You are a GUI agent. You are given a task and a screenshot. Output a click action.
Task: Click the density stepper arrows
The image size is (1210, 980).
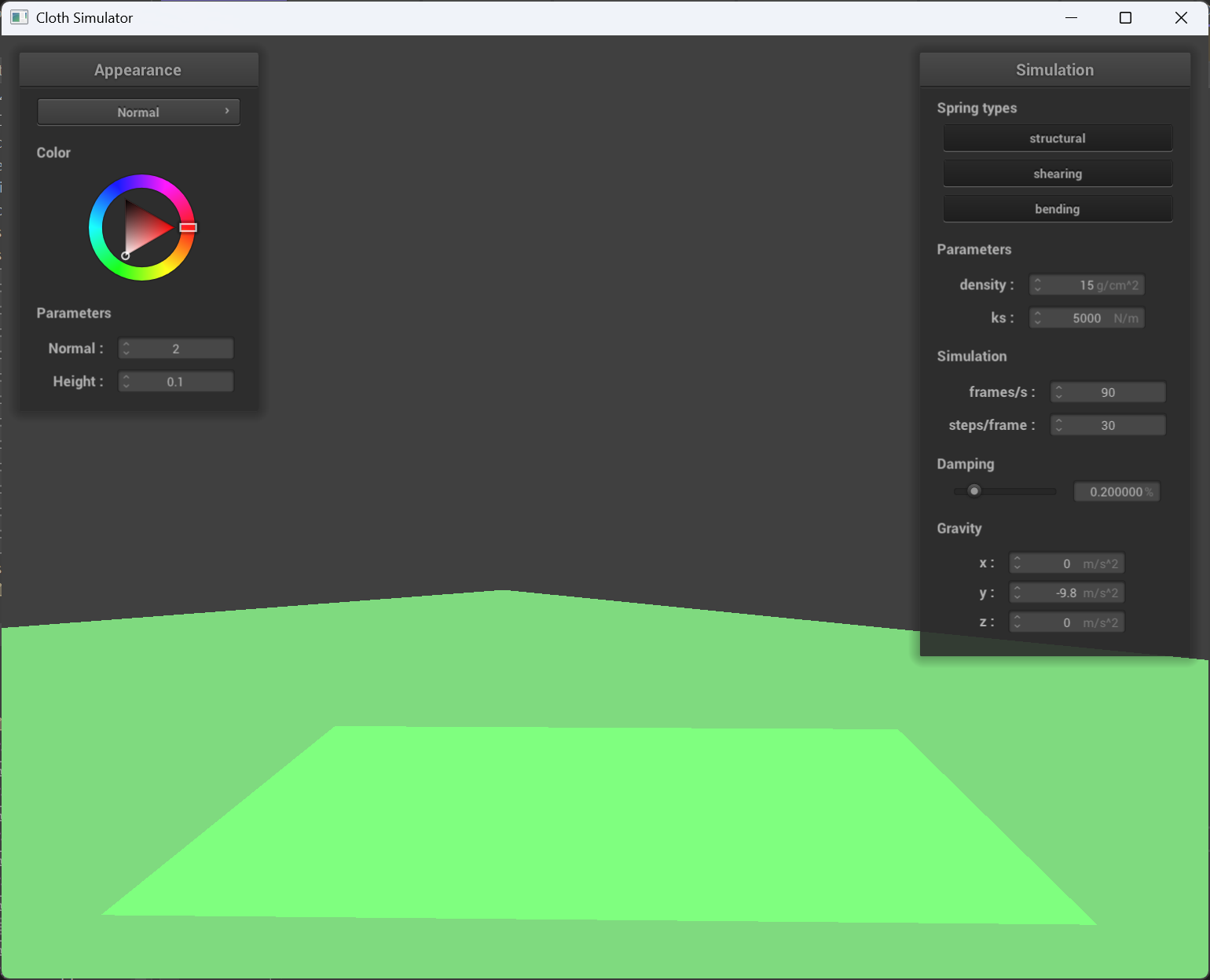point(1038,285)
